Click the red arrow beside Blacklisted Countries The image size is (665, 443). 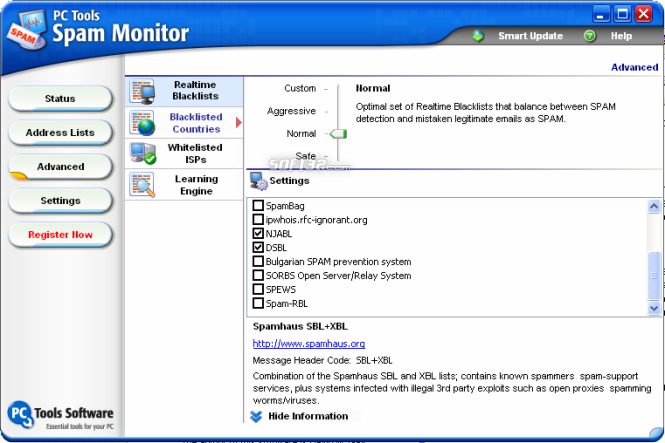(x=239, y=123)
